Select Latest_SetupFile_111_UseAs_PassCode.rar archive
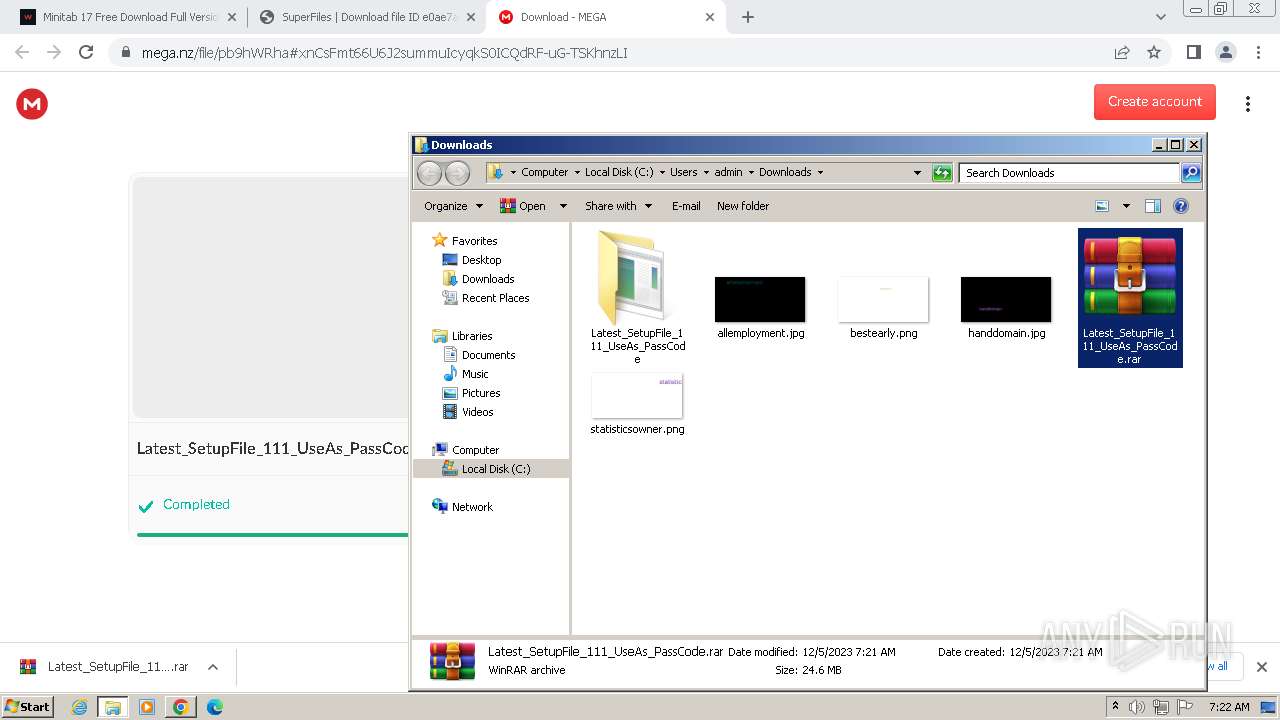1280x720 pixels. pyautogui.click(x=1130, y=298)
